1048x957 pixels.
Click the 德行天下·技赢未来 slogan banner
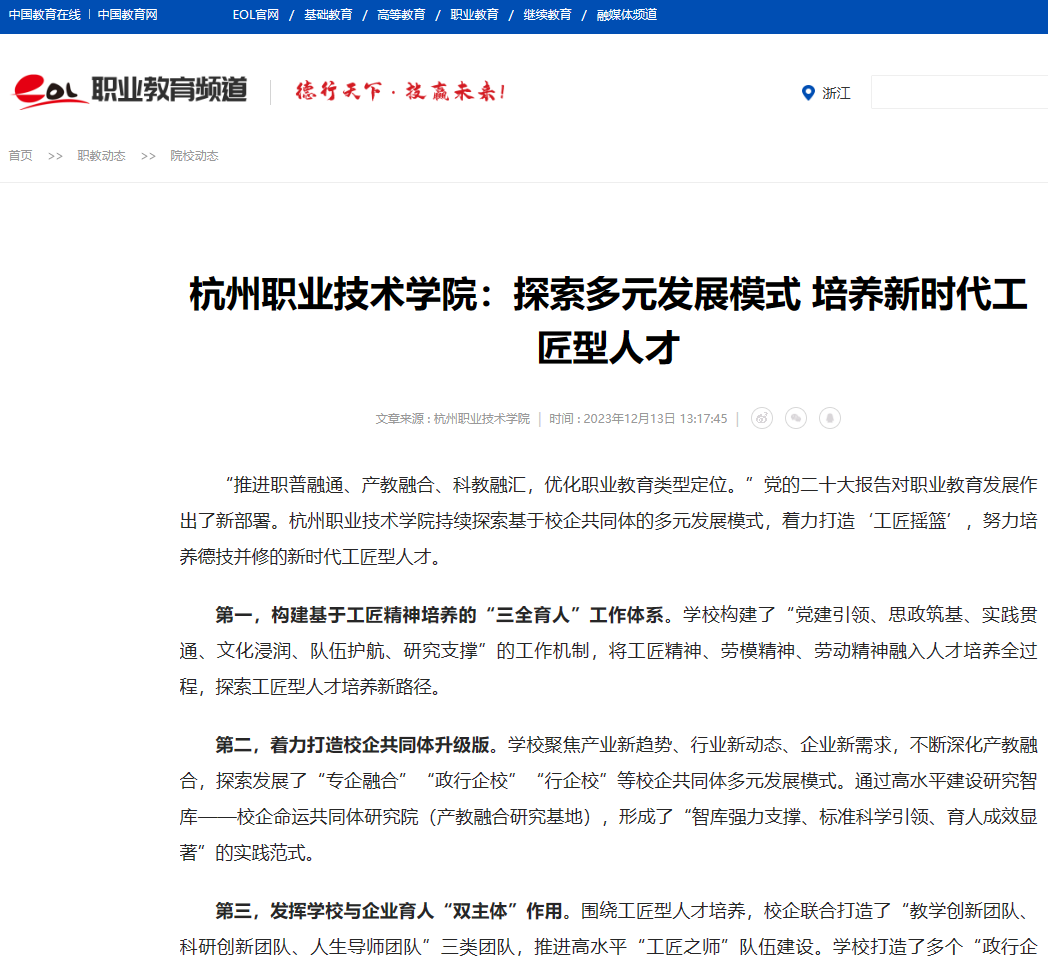(400, 92)
